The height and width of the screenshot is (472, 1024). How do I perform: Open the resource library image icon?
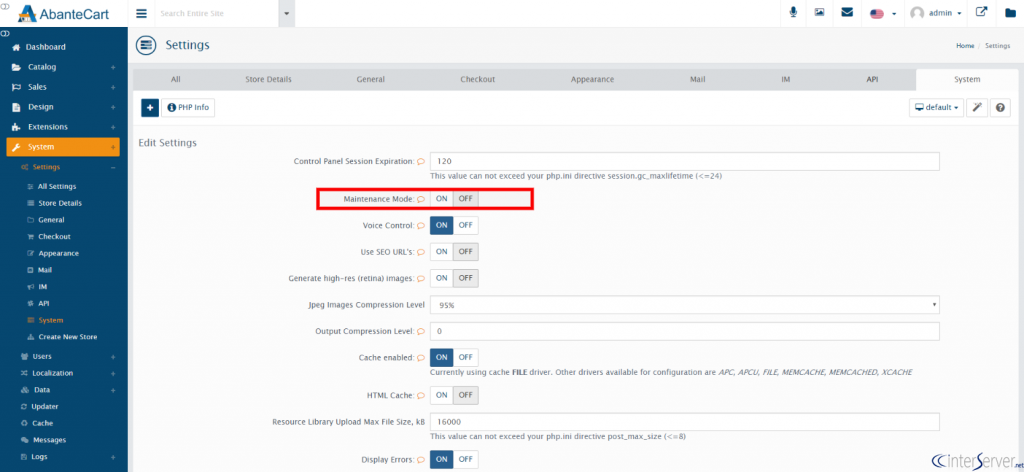(x=820, y=13)
